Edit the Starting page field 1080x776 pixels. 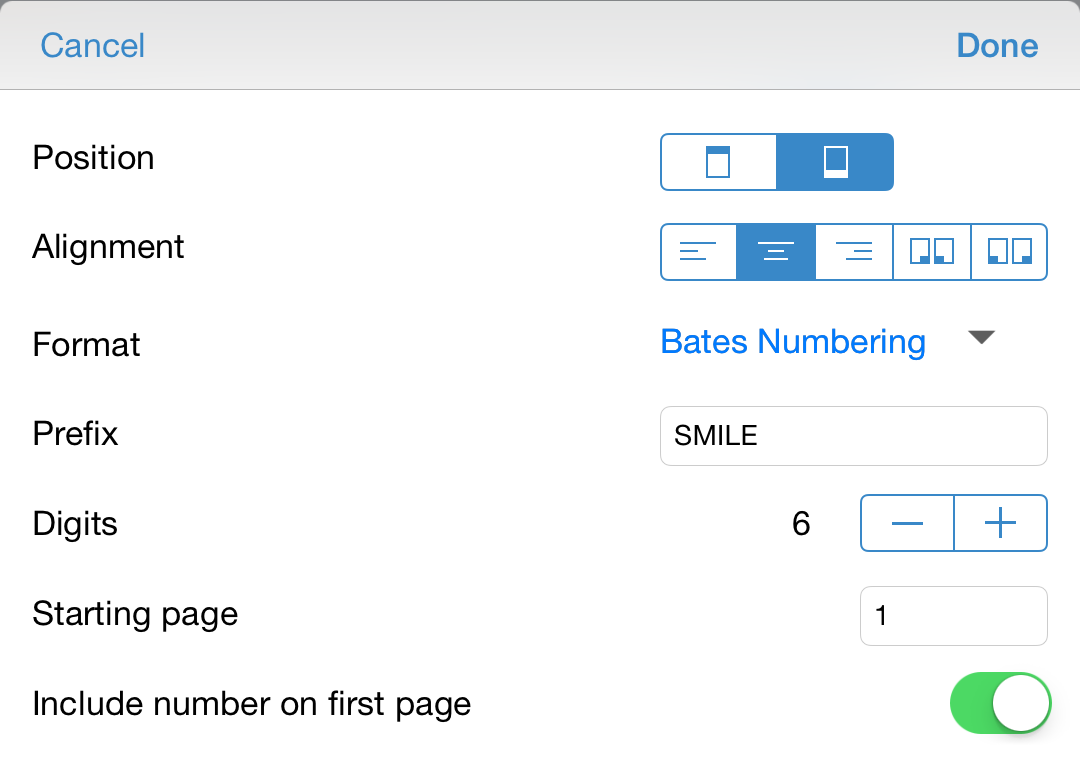pos(953,616)
